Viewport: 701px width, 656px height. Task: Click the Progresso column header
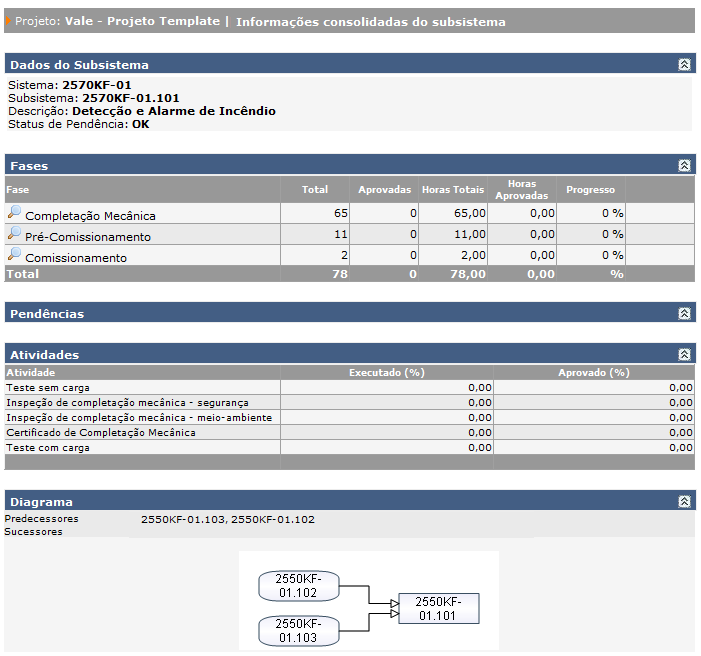tap(591, 190)
